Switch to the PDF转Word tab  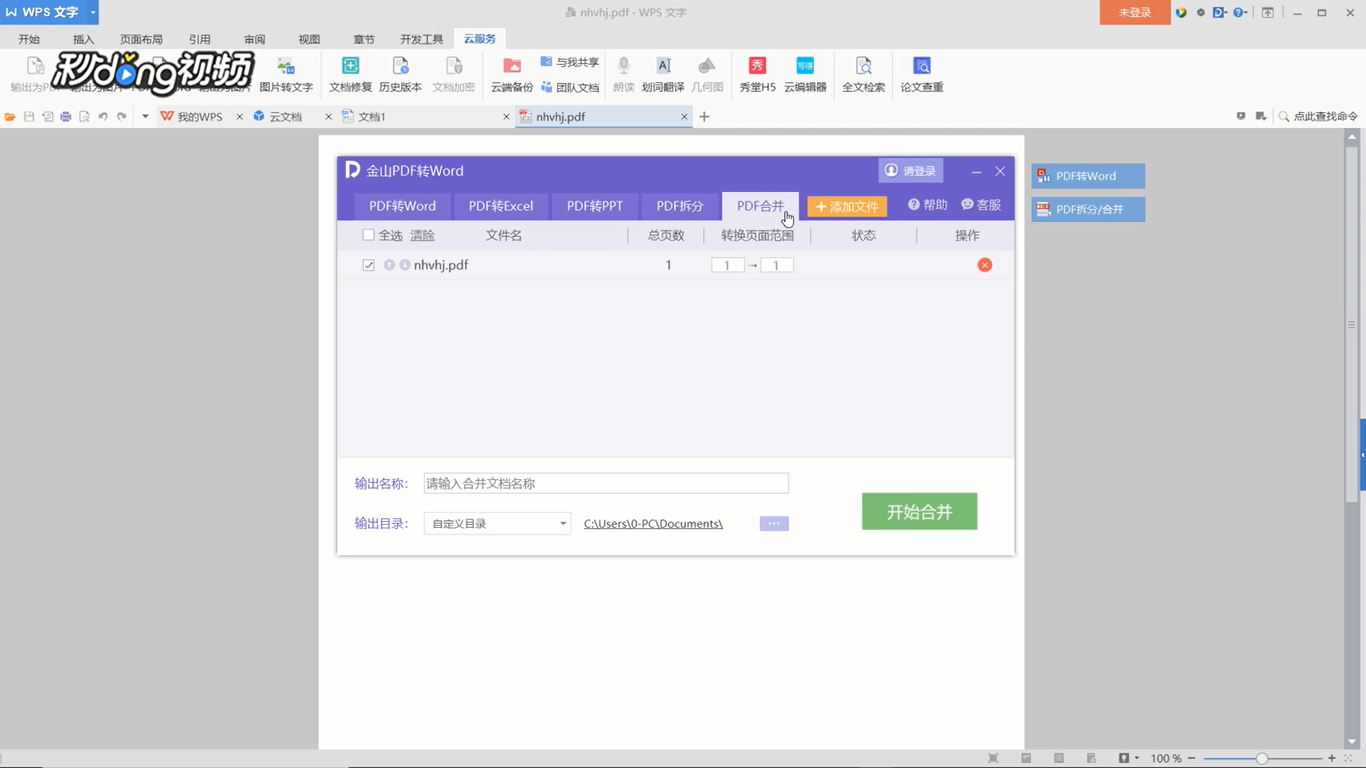tap(402, 206)
